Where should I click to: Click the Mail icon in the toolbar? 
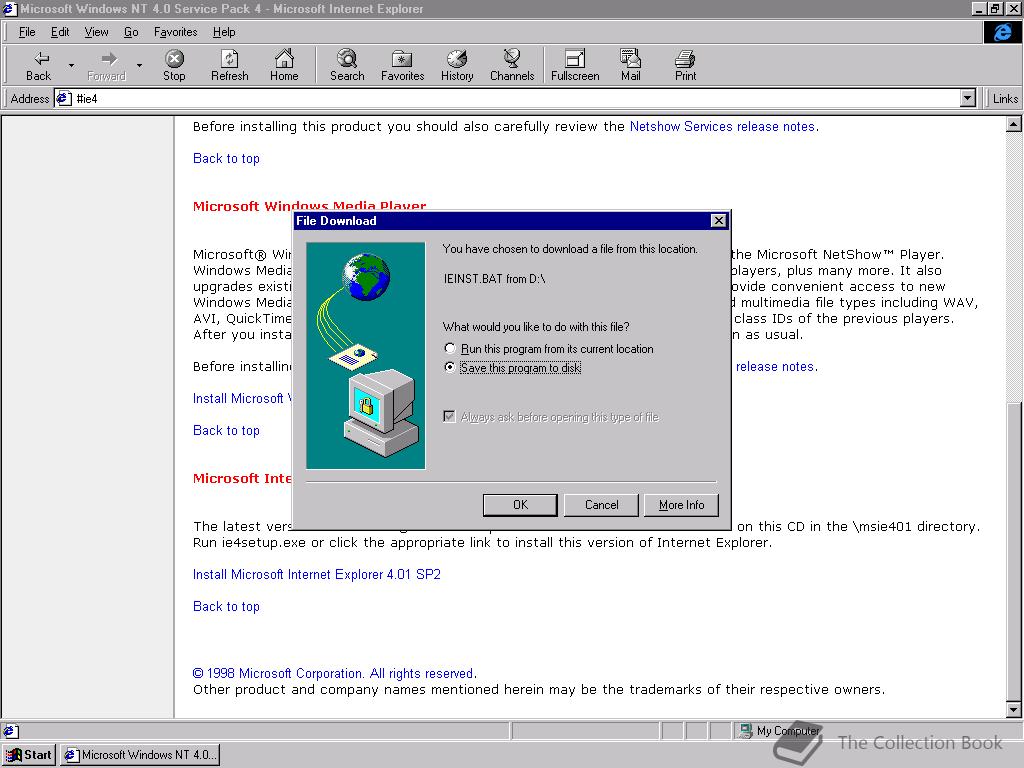(x=630, y=64)
